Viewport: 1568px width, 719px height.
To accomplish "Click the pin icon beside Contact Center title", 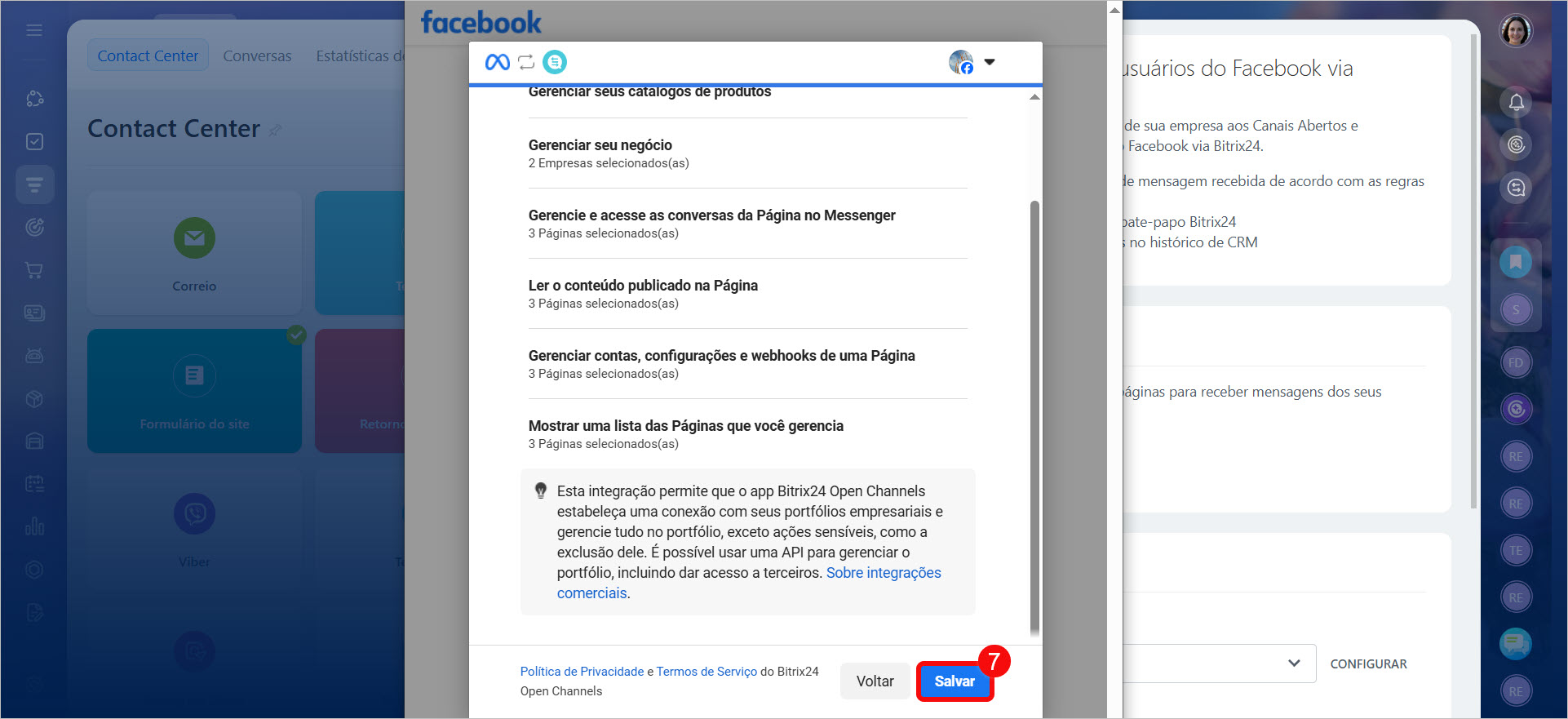I will pos(275,130).
